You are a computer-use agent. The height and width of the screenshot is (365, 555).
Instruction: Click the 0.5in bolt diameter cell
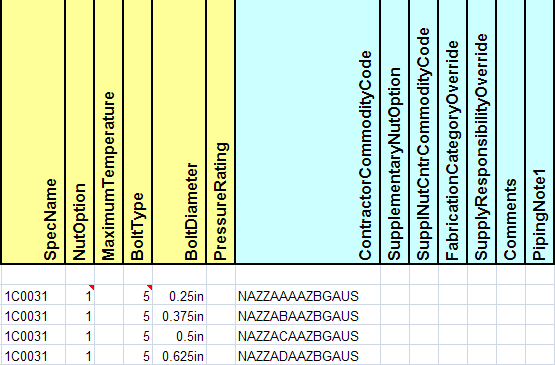coord(179,335)
